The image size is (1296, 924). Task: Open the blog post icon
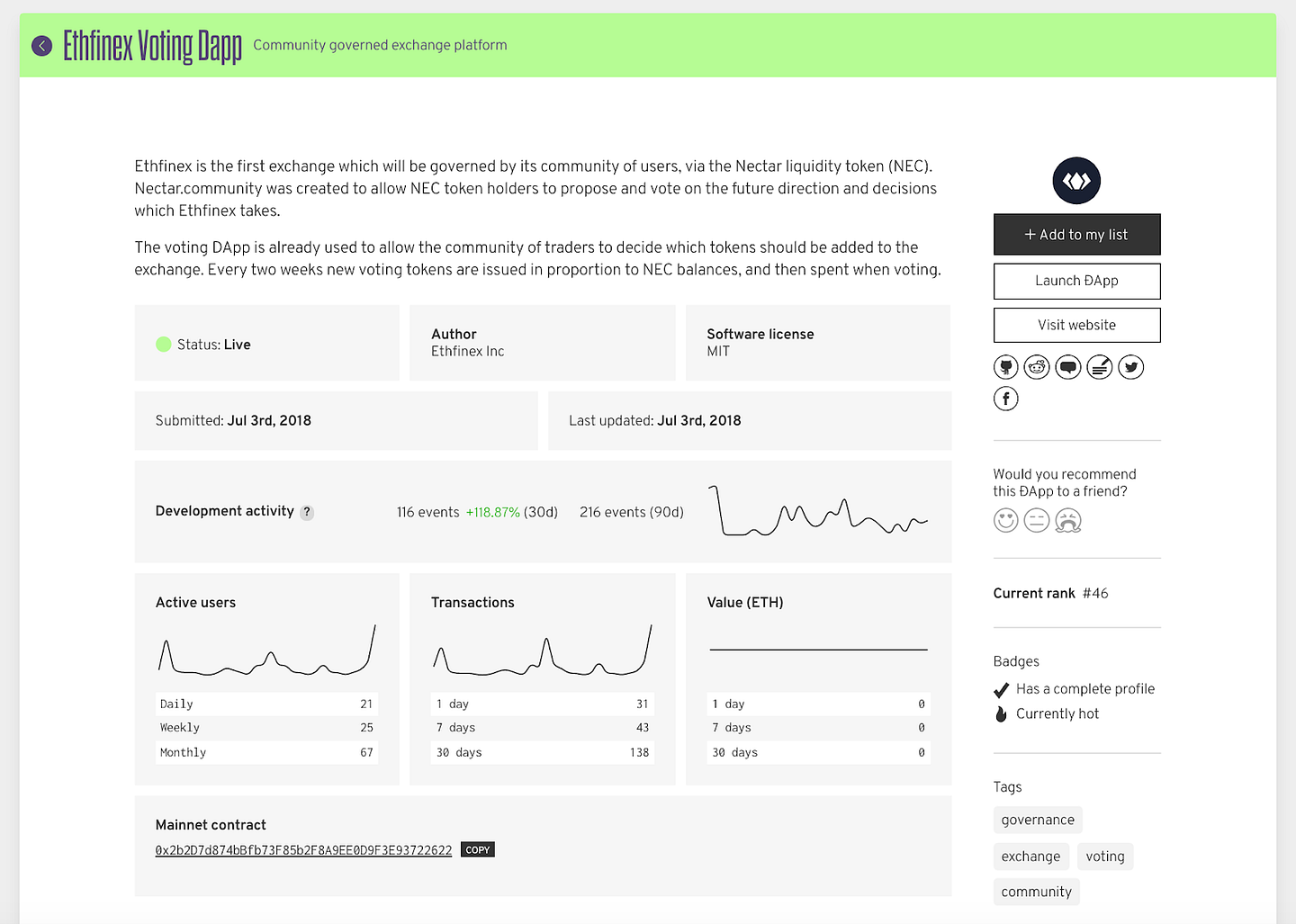click(1100, 367)
